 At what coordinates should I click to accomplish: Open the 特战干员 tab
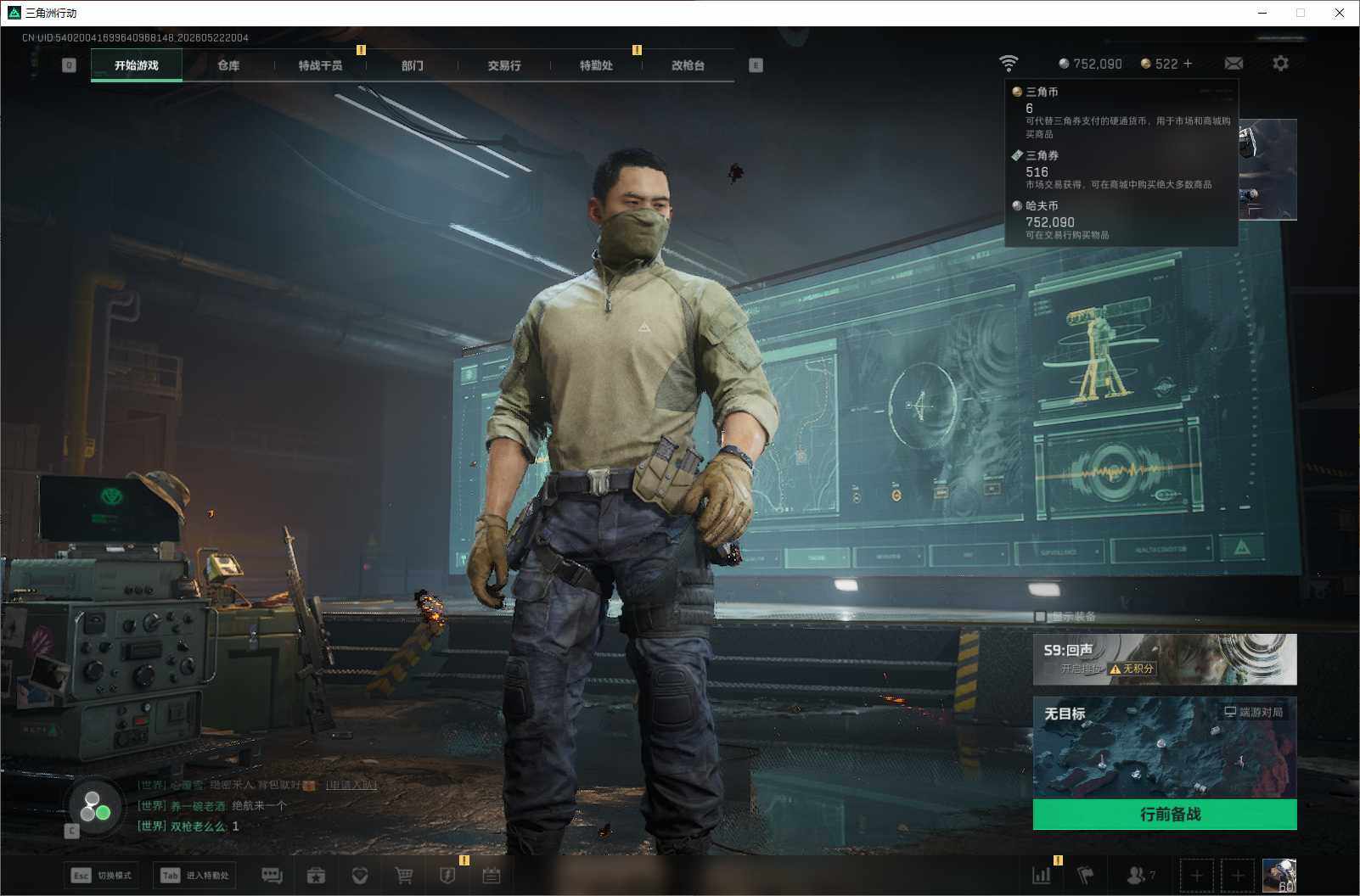[x=320, y=65]
